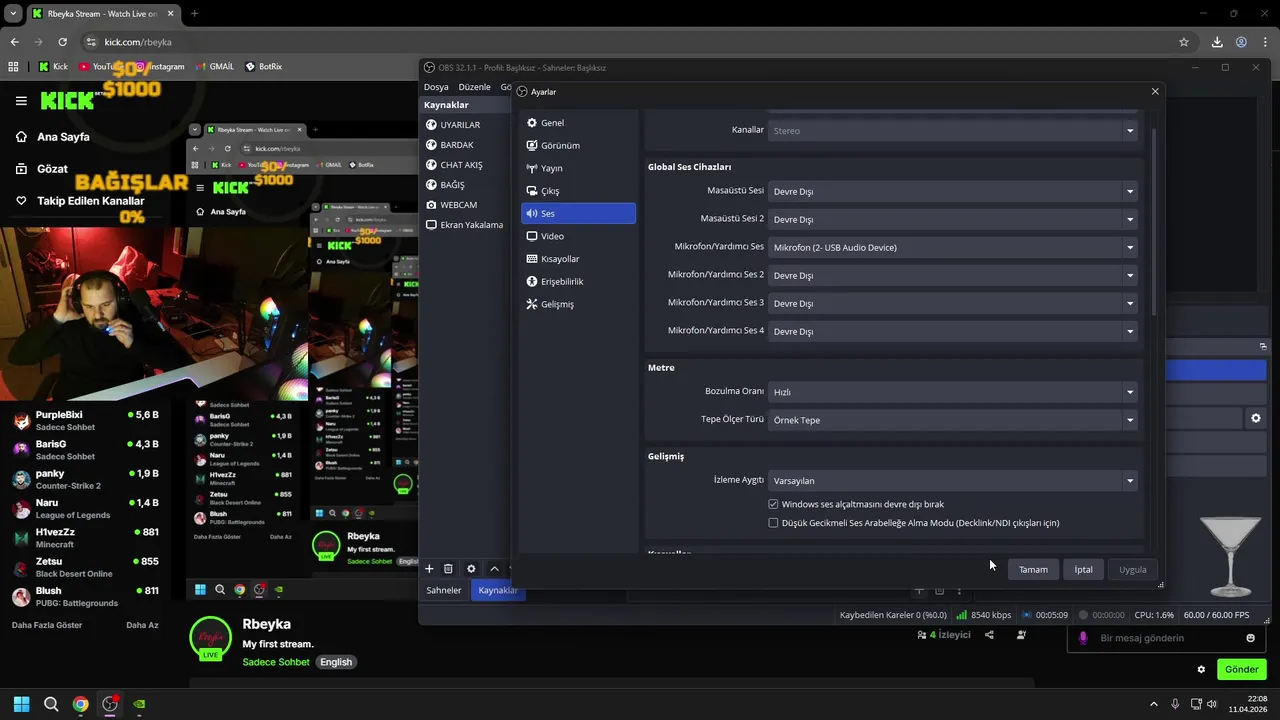The image size is (1280, 720).
Task: Open the Tepe Ölçer Türü dropdown
Action: coord(953,420)
